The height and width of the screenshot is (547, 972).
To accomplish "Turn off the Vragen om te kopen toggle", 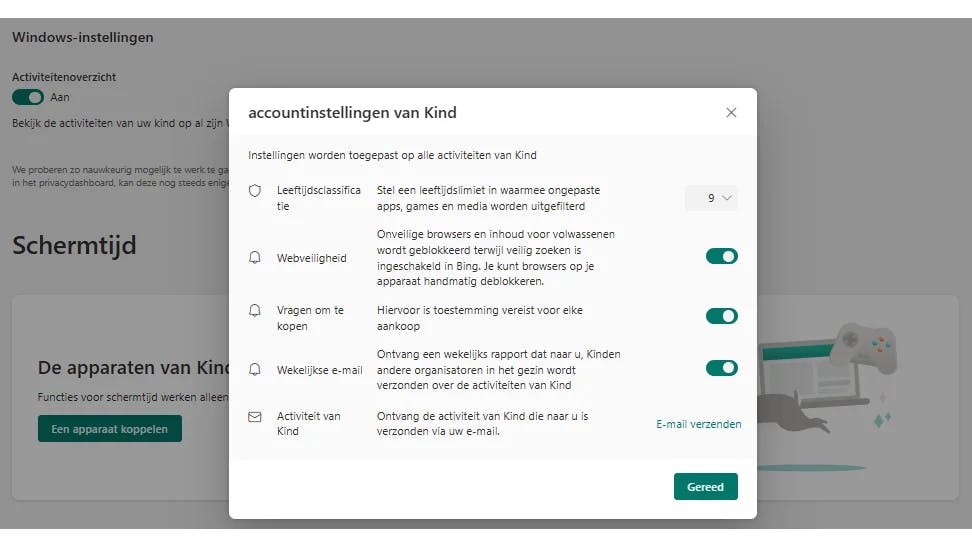I will click(x=721, y=316).
